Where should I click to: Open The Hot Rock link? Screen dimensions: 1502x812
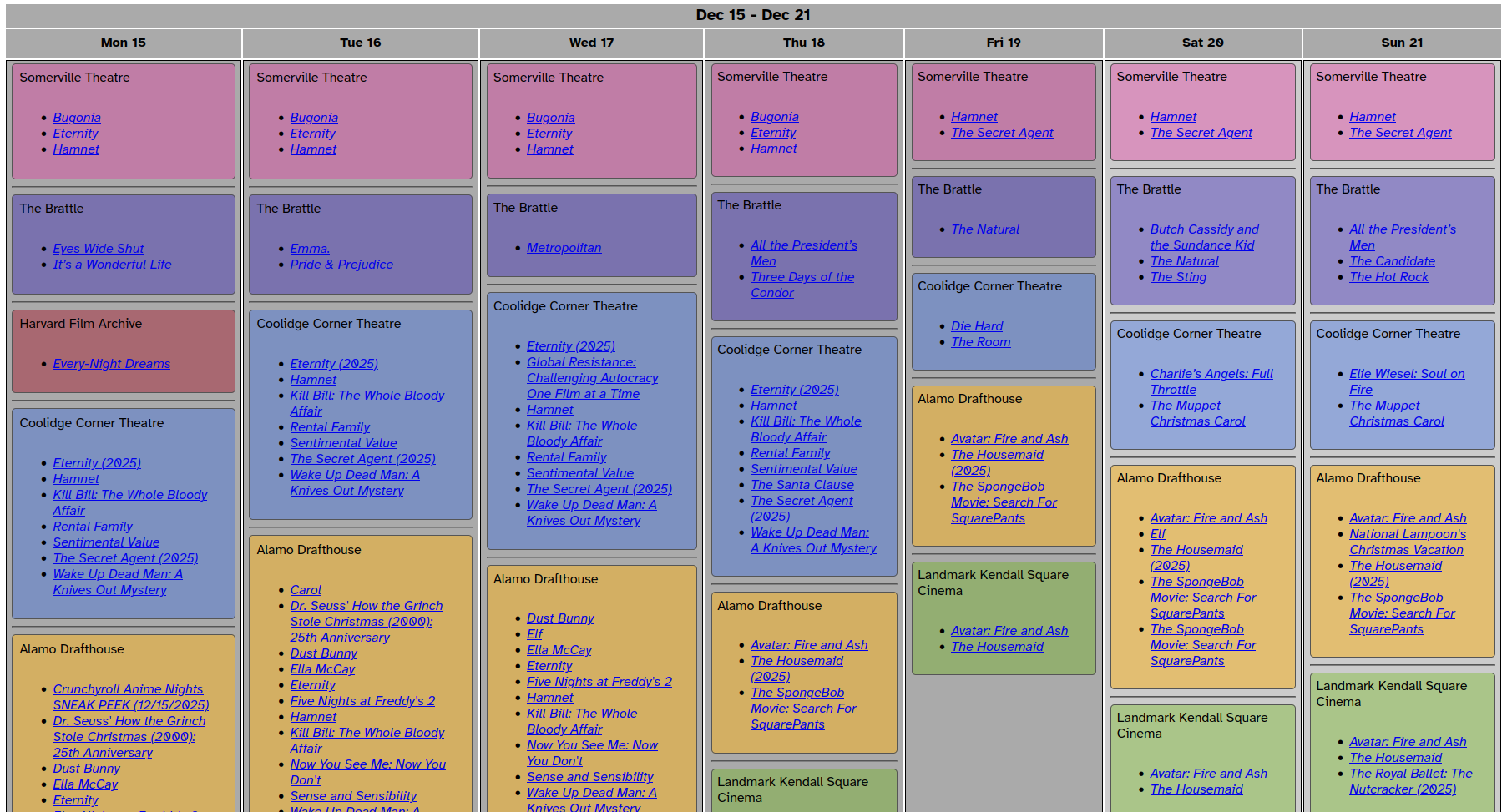(x=1388, y=277)
